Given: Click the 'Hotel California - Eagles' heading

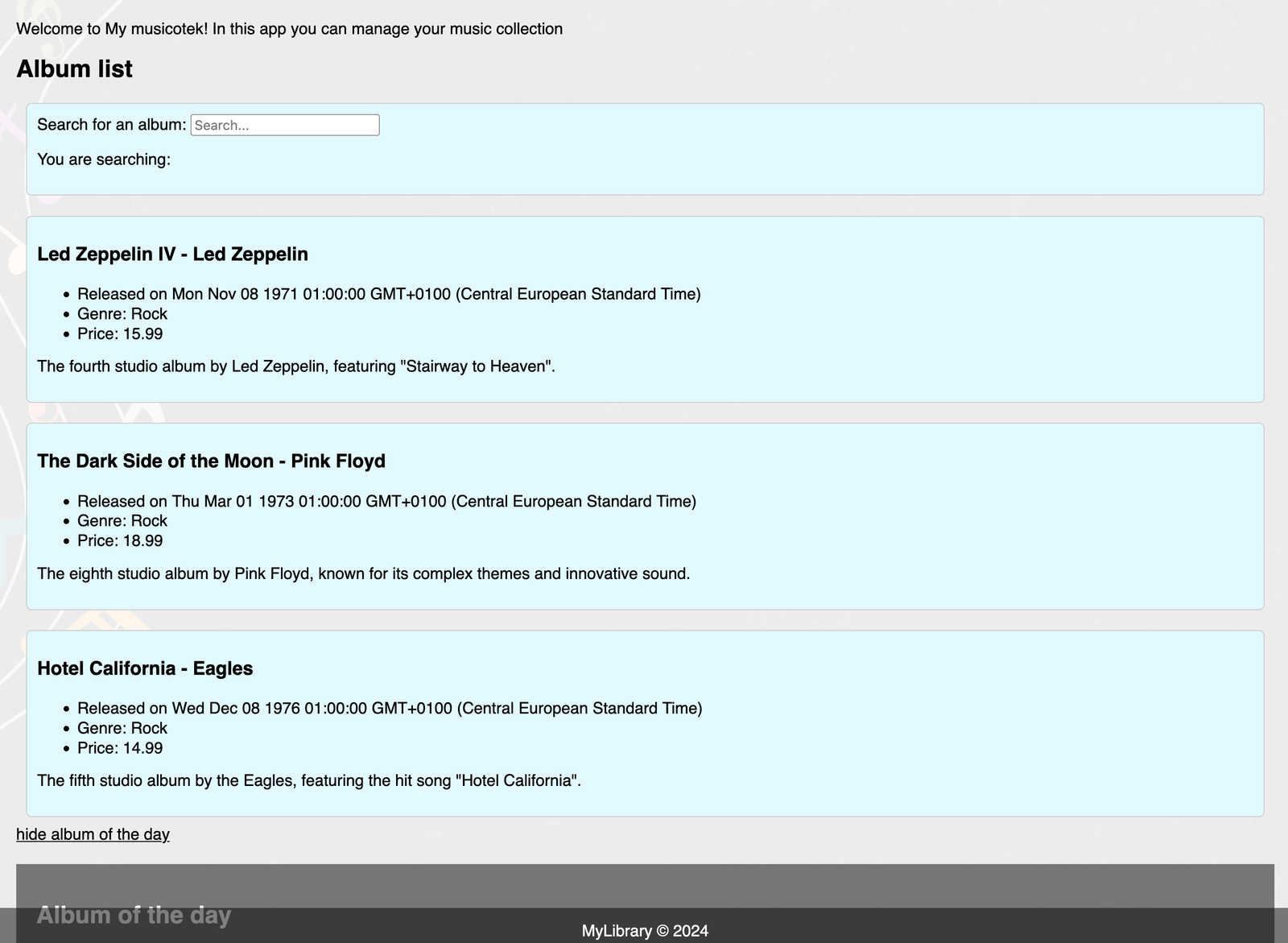Looking at the screenshot, I should point(145,668).
